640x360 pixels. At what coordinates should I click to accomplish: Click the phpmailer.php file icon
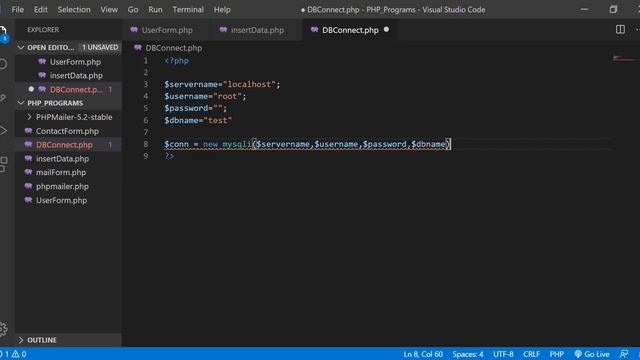click(x=28, y=186)
